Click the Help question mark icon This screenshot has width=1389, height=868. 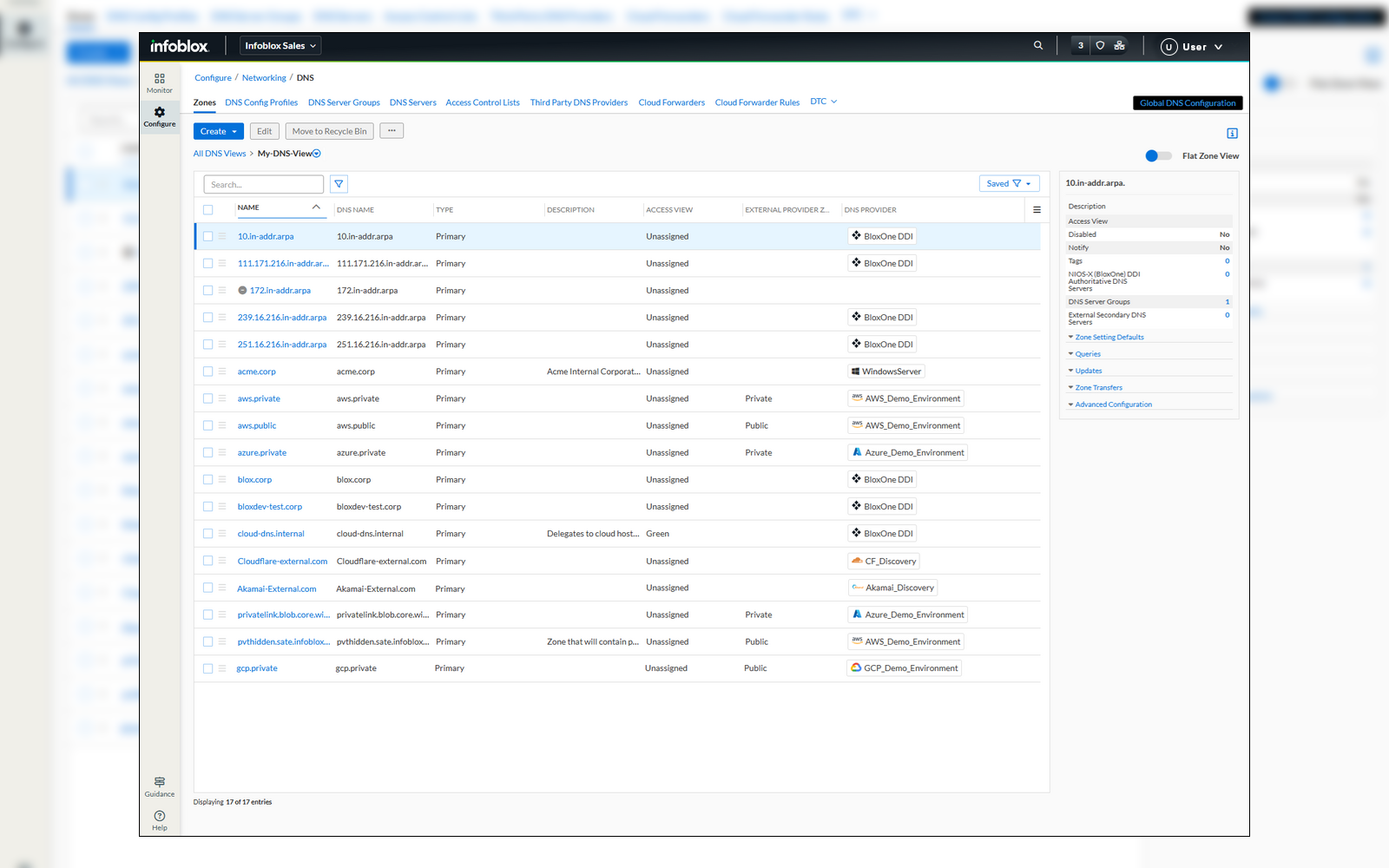[160, 820]
